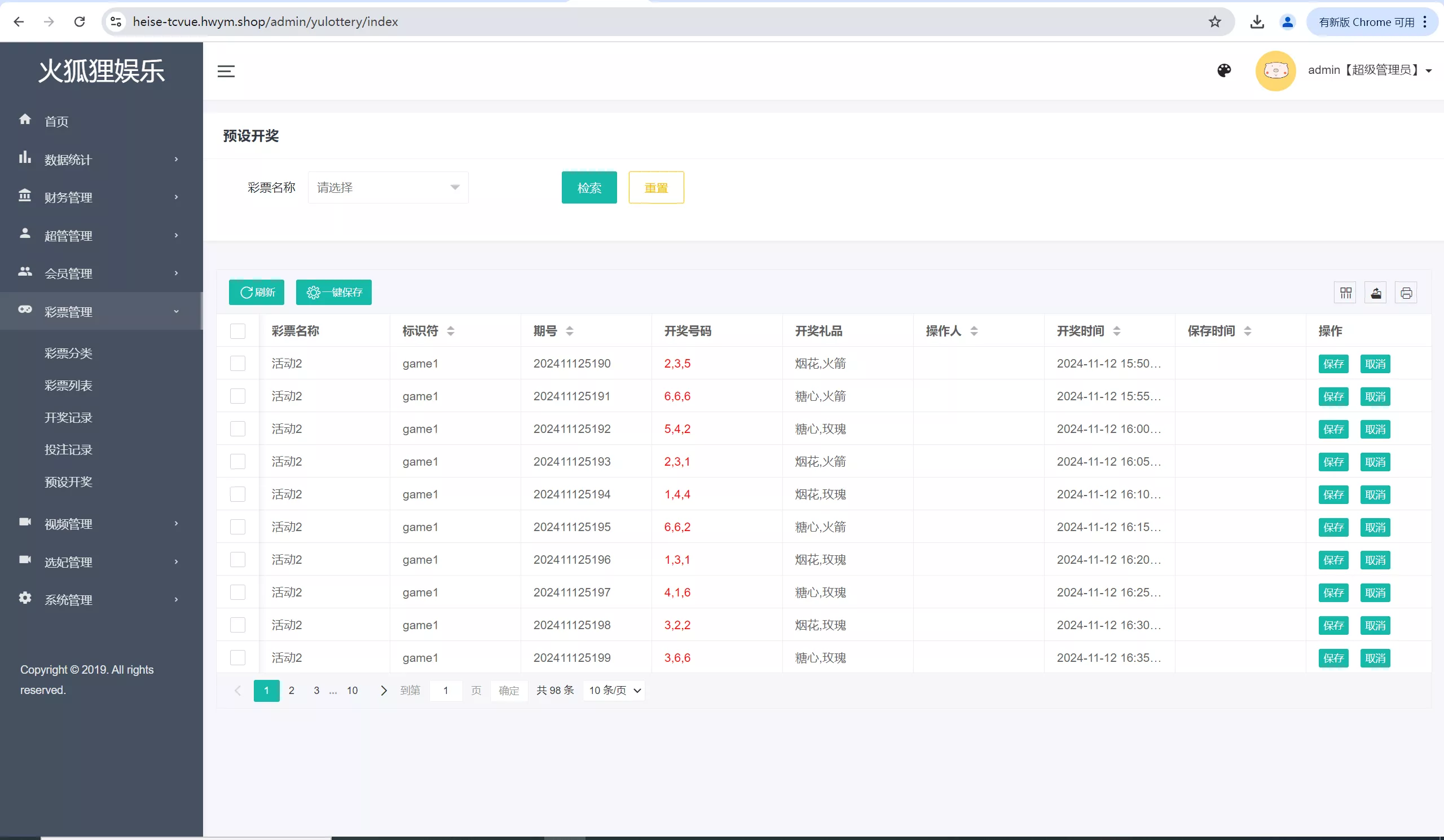Expand the 系统管理 sidebar section
The height and width of the screenshot is (840, 1444).
68,599
